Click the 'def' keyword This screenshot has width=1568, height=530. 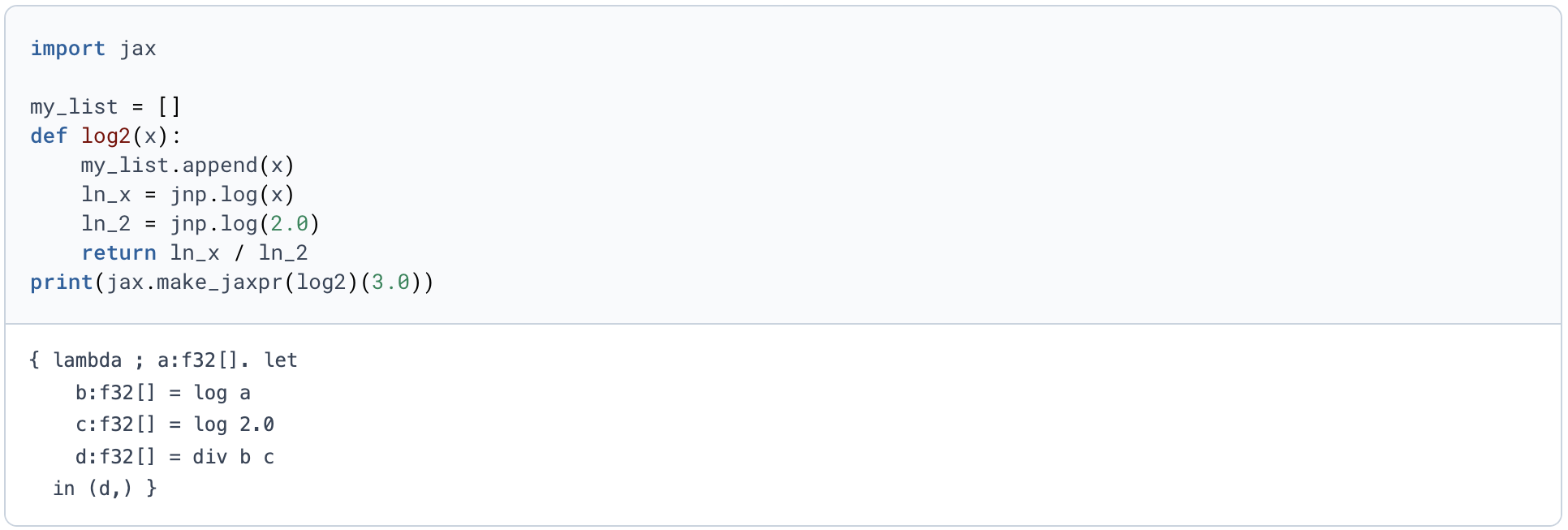point(49,136)
